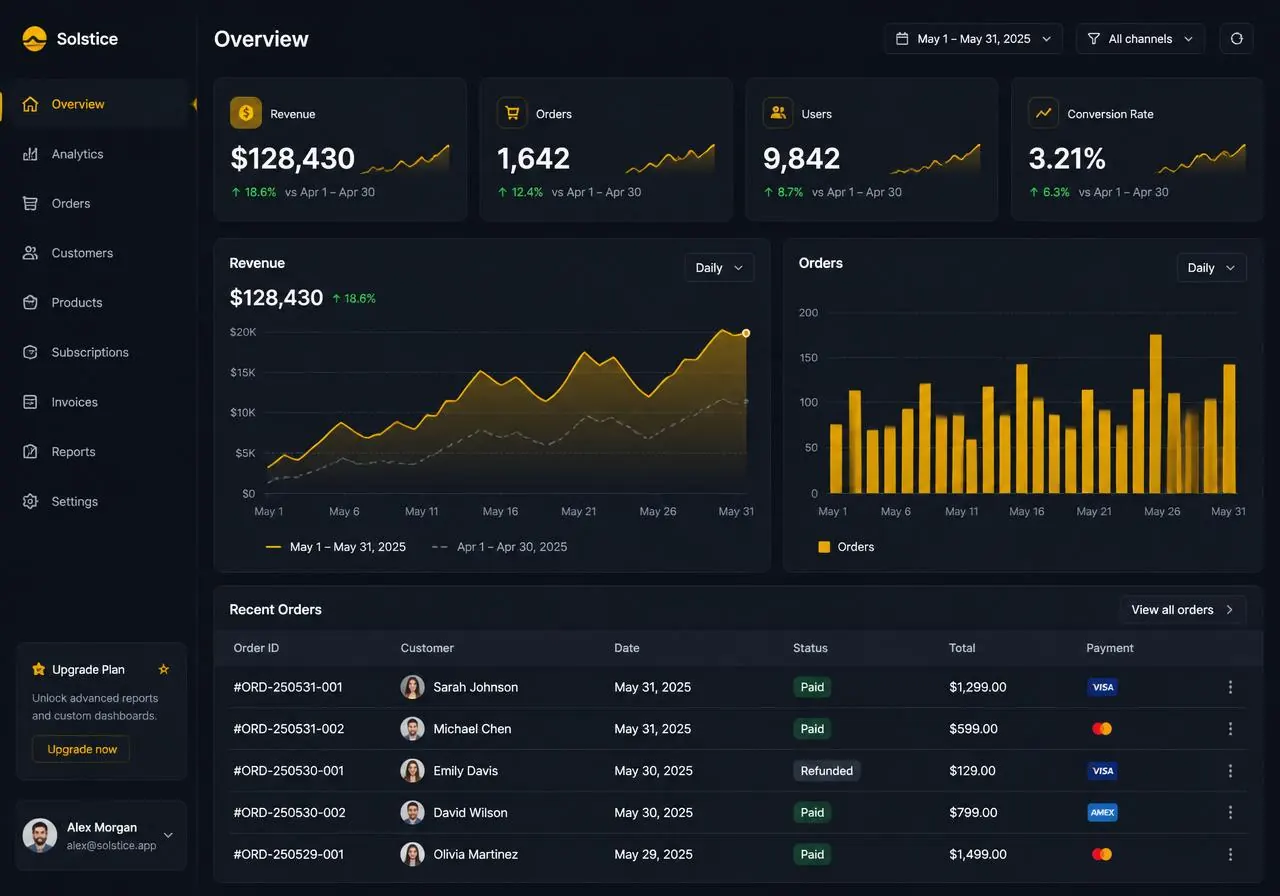This screenshot has height=896, width=1280.
Task: Click the Status column header
Action: tap(810, 648)
